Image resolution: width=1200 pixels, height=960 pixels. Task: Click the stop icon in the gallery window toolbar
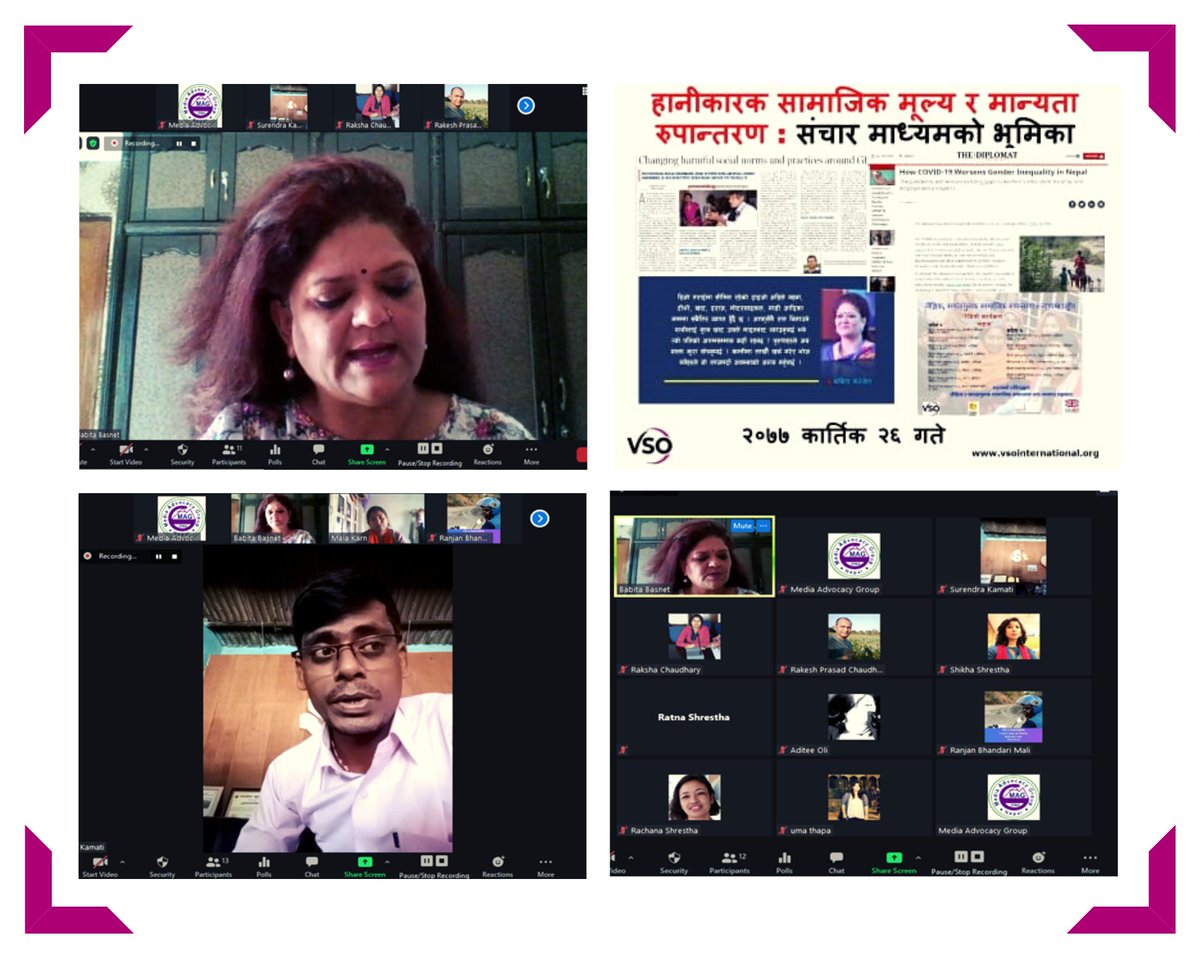click(976, 857)
